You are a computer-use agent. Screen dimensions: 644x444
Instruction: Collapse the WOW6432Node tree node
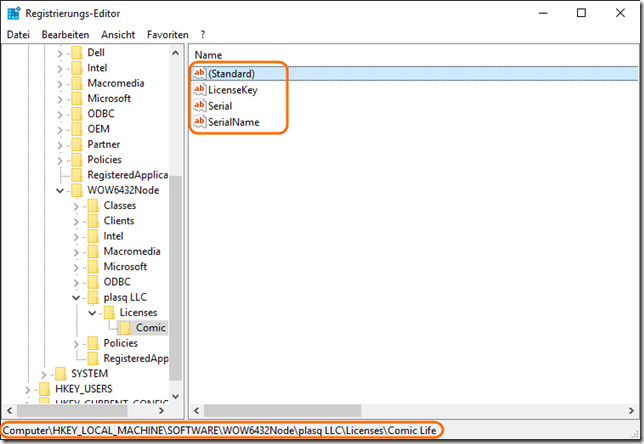[x=60, y=190]
